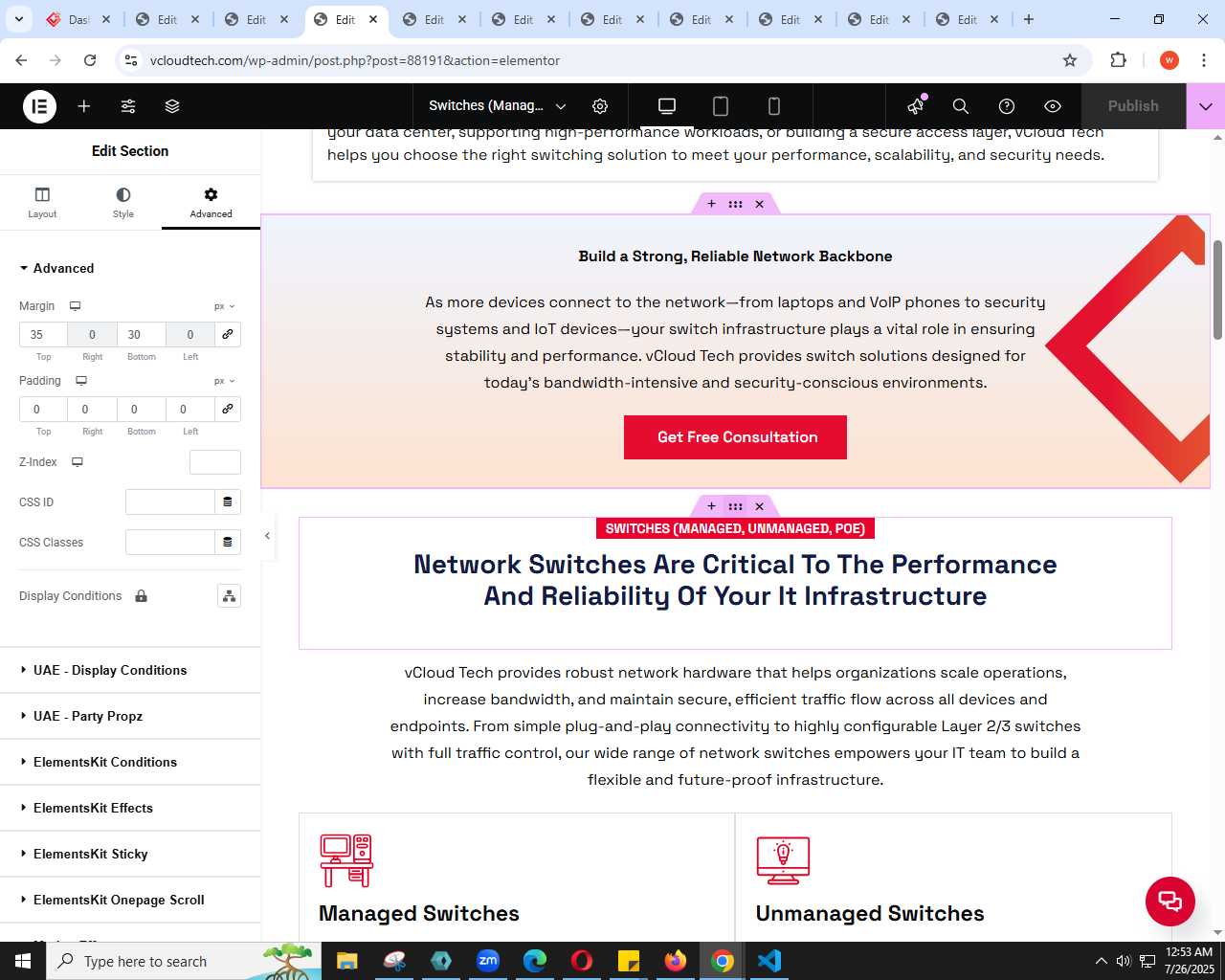
Task: Open Windows Start menu
Action: tap(23, 961)
